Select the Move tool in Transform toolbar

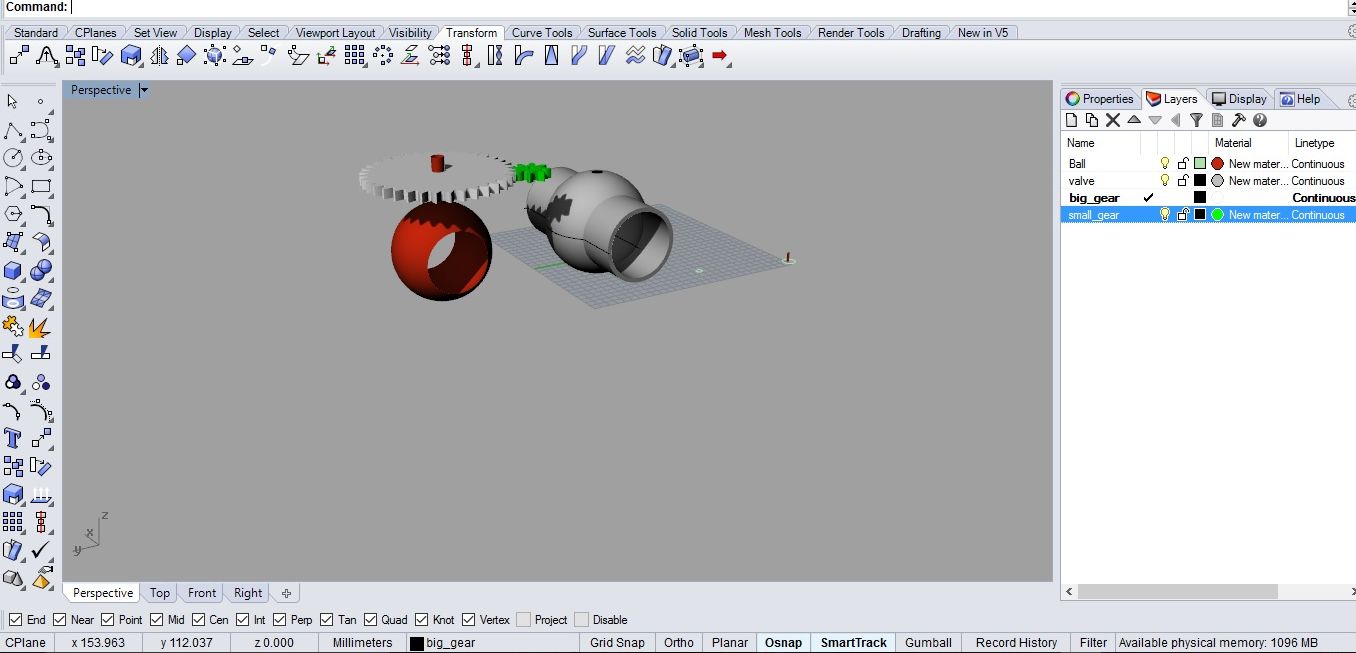click(x=18, y=56)
